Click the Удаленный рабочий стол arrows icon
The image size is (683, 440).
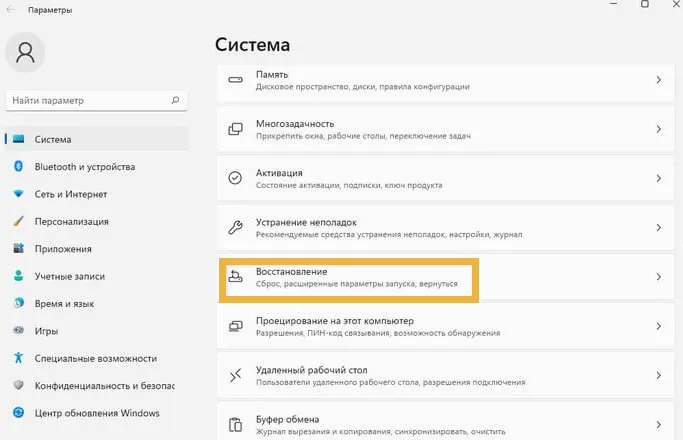(x=235, y=375)
